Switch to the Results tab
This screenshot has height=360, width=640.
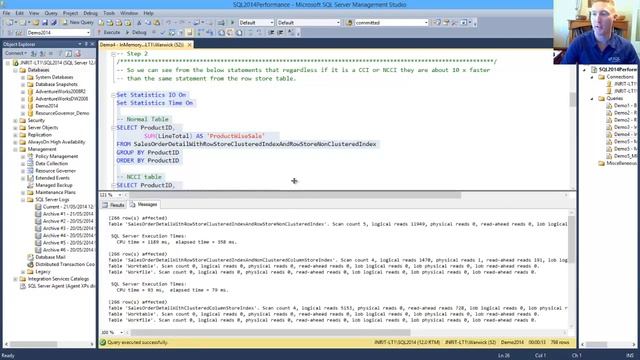pos(113,205)
